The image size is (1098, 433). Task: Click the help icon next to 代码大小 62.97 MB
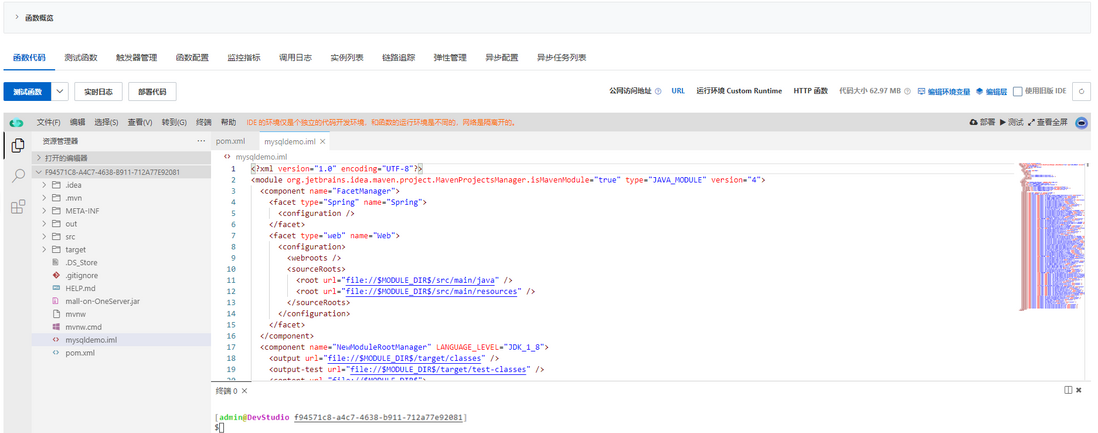click(908, 91)
